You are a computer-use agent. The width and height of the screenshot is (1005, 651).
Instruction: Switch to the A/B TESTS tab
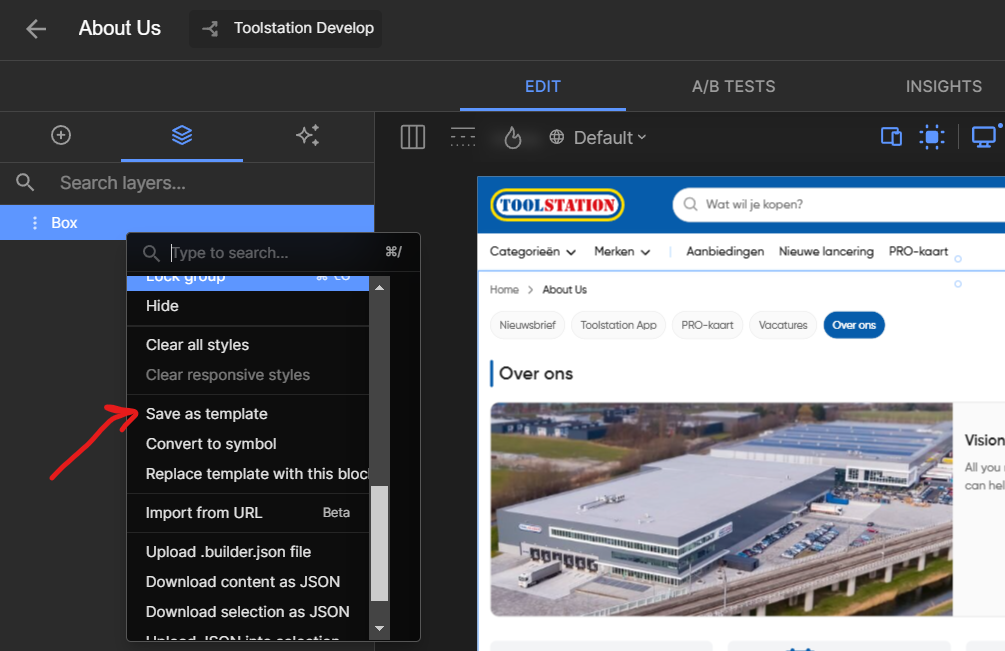click(733, 86)
